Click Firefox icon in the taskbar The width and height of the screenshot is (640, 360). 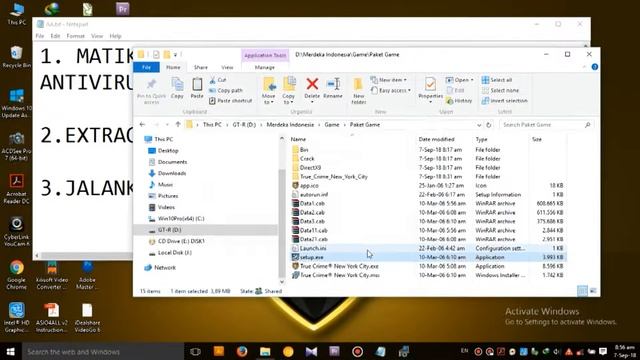[x=242, y=351]
